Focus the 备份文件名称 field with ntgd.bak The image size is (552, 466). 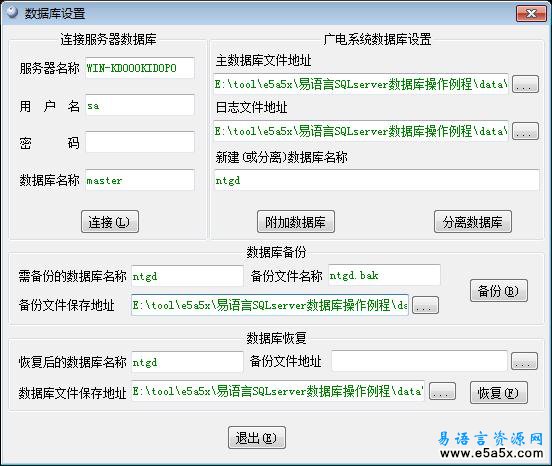[384, 275]
